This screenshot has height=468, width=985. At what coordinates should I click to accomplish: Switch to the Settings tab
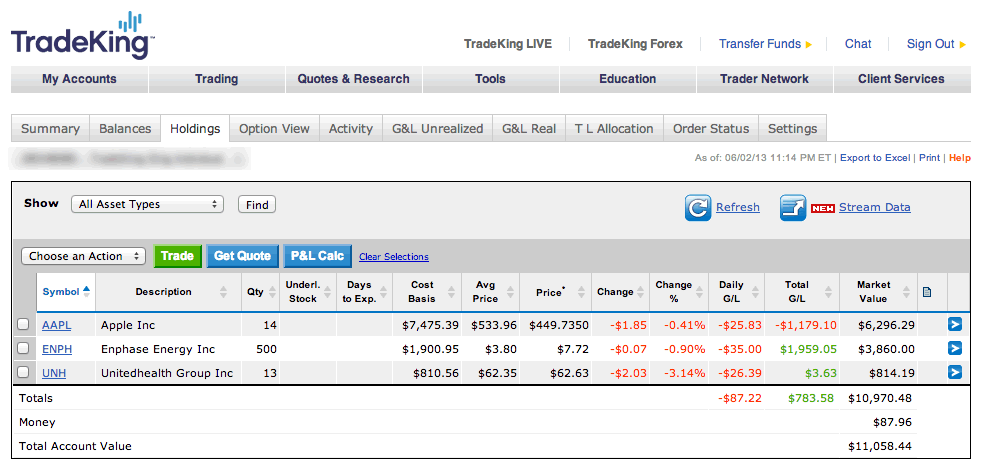793,129
